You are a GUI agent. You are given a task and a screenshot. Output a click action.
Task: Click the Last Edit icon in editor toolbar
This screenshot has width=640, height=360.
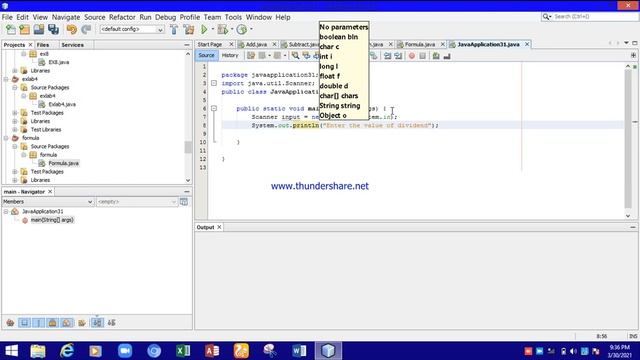click(x=251, y=56)
